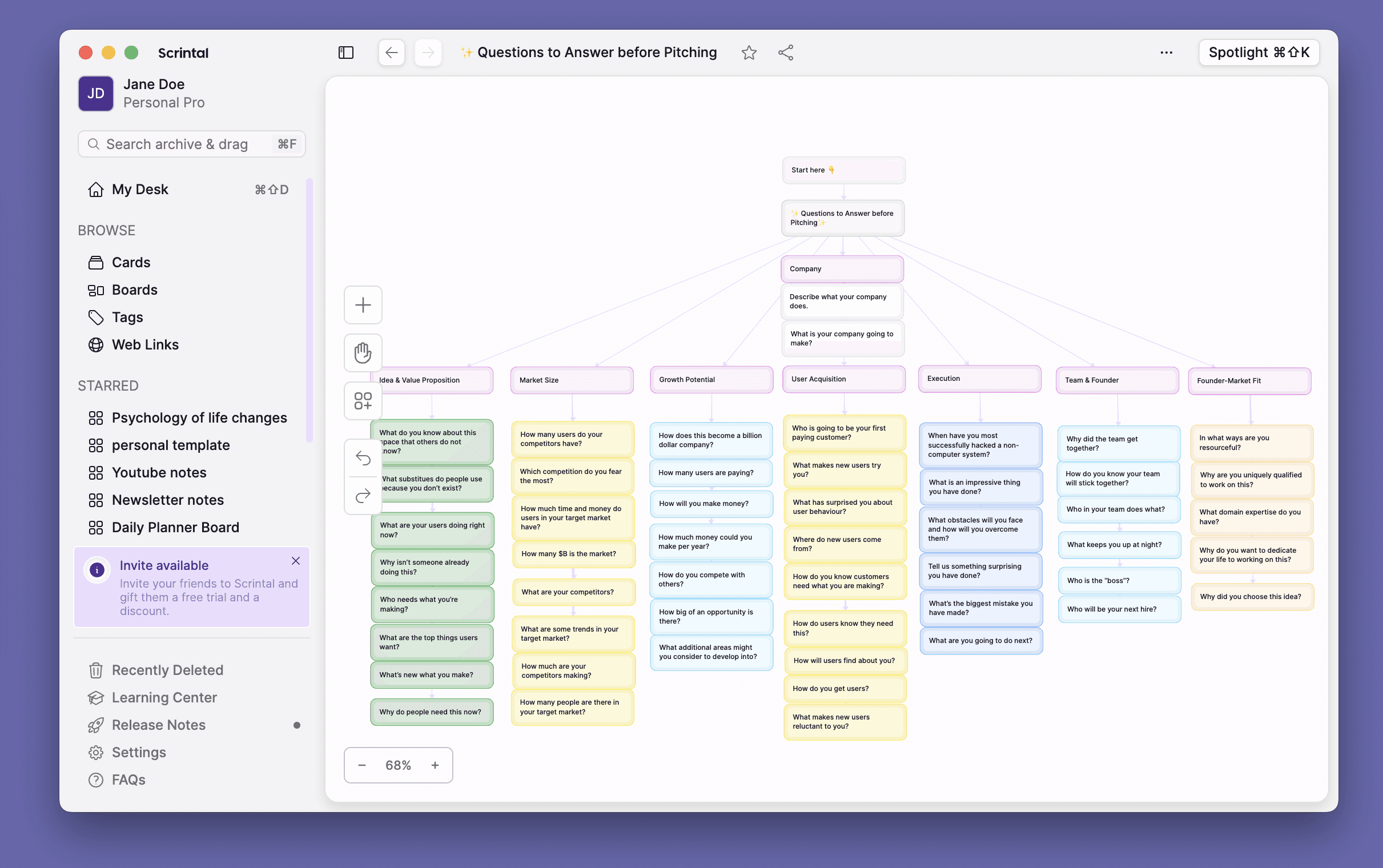
Task: Open Cards in the Browse section
Action: (131, 262)
